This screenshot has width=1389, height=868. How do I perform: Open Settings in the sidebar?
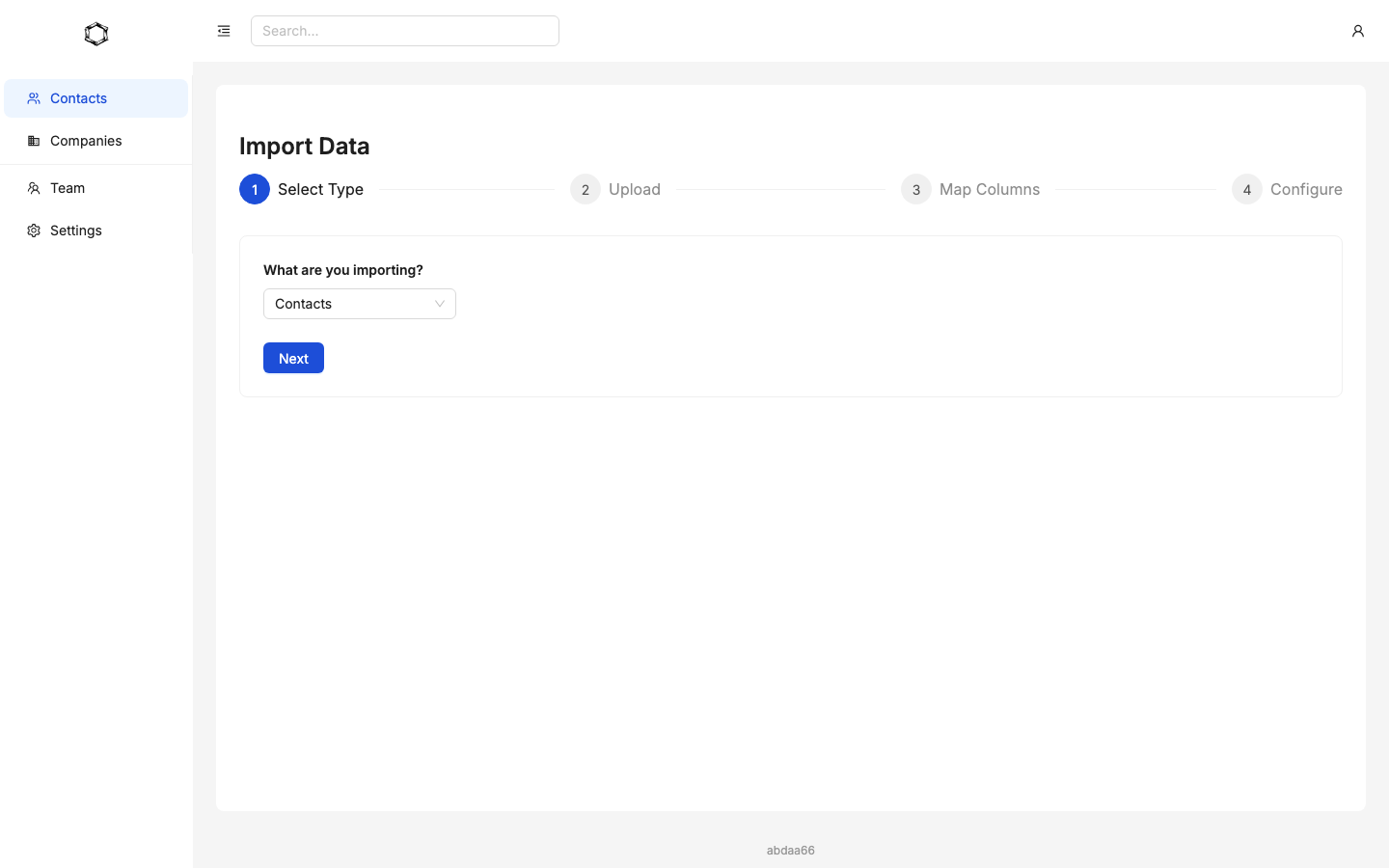[96, 231]
